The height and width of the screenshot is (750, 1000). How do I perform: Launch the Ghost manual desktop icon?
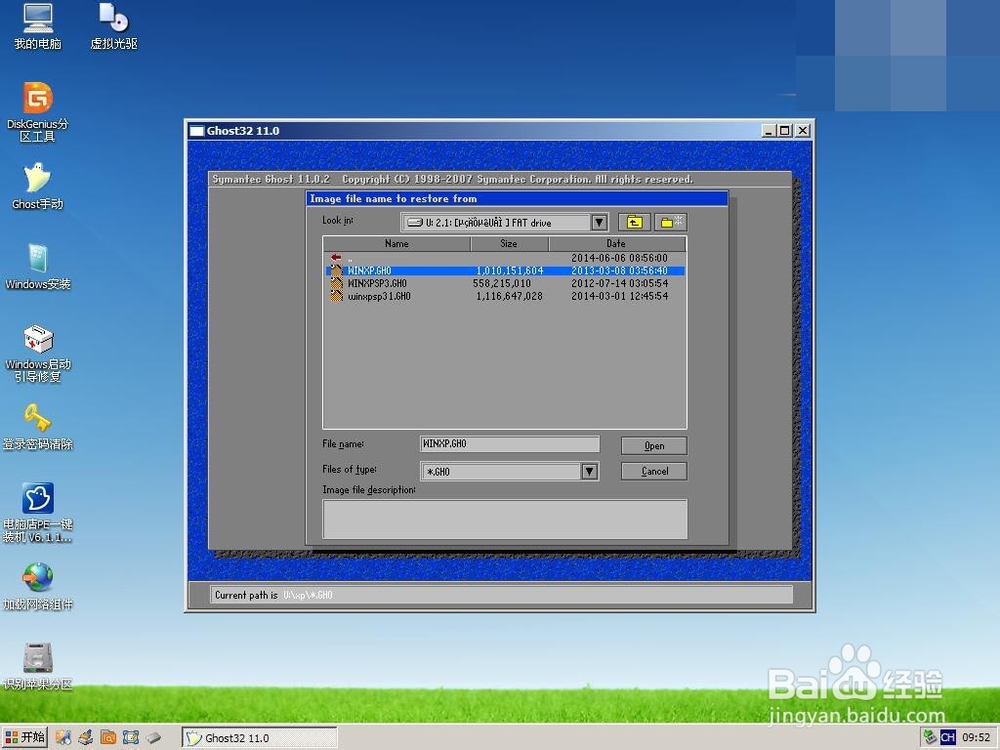tap(38, 186)
